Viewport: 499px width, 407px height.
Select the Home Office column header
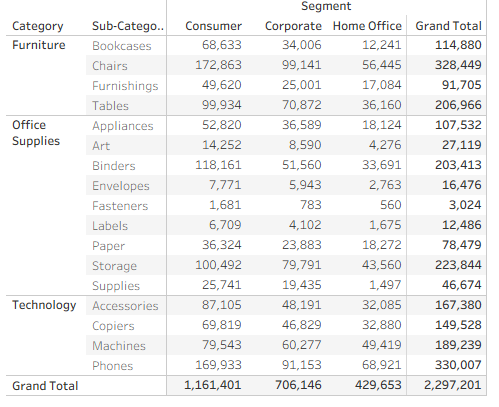(x=367, y=26)
